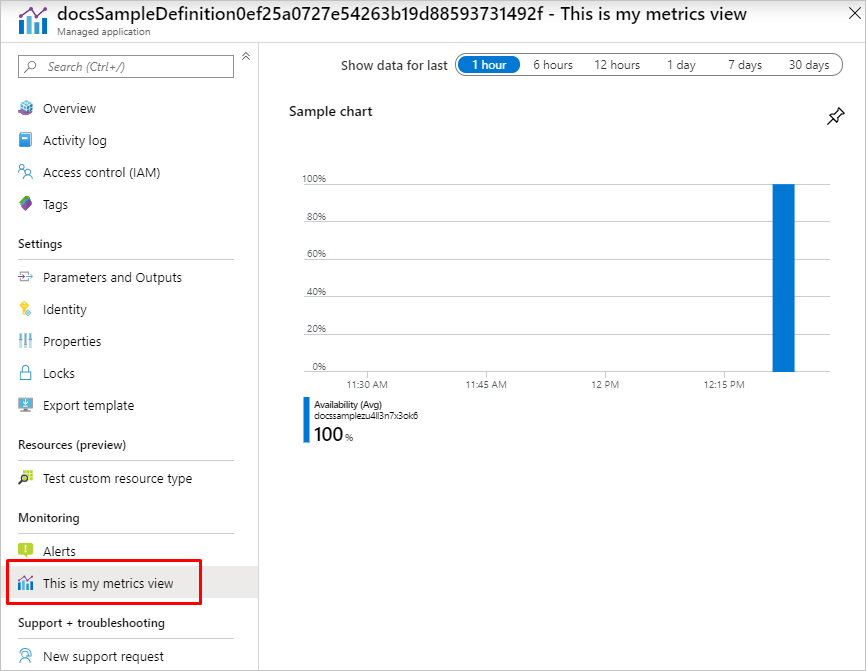The height and width of the screenshot is (671, 866).
Task: Open Activity log via its icon
Action: [24, 140]
